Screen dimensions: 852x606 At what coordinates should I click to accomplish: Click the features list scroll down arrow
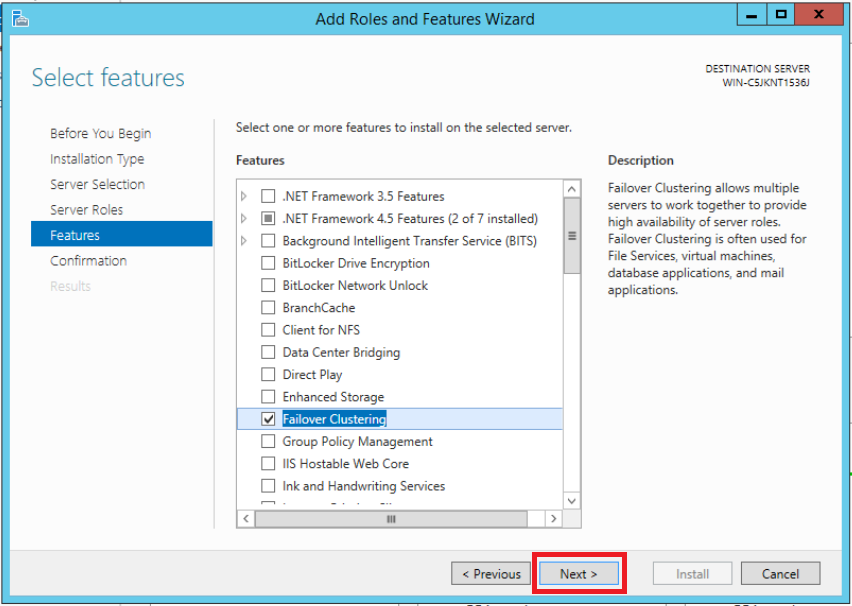pos(572,501)
